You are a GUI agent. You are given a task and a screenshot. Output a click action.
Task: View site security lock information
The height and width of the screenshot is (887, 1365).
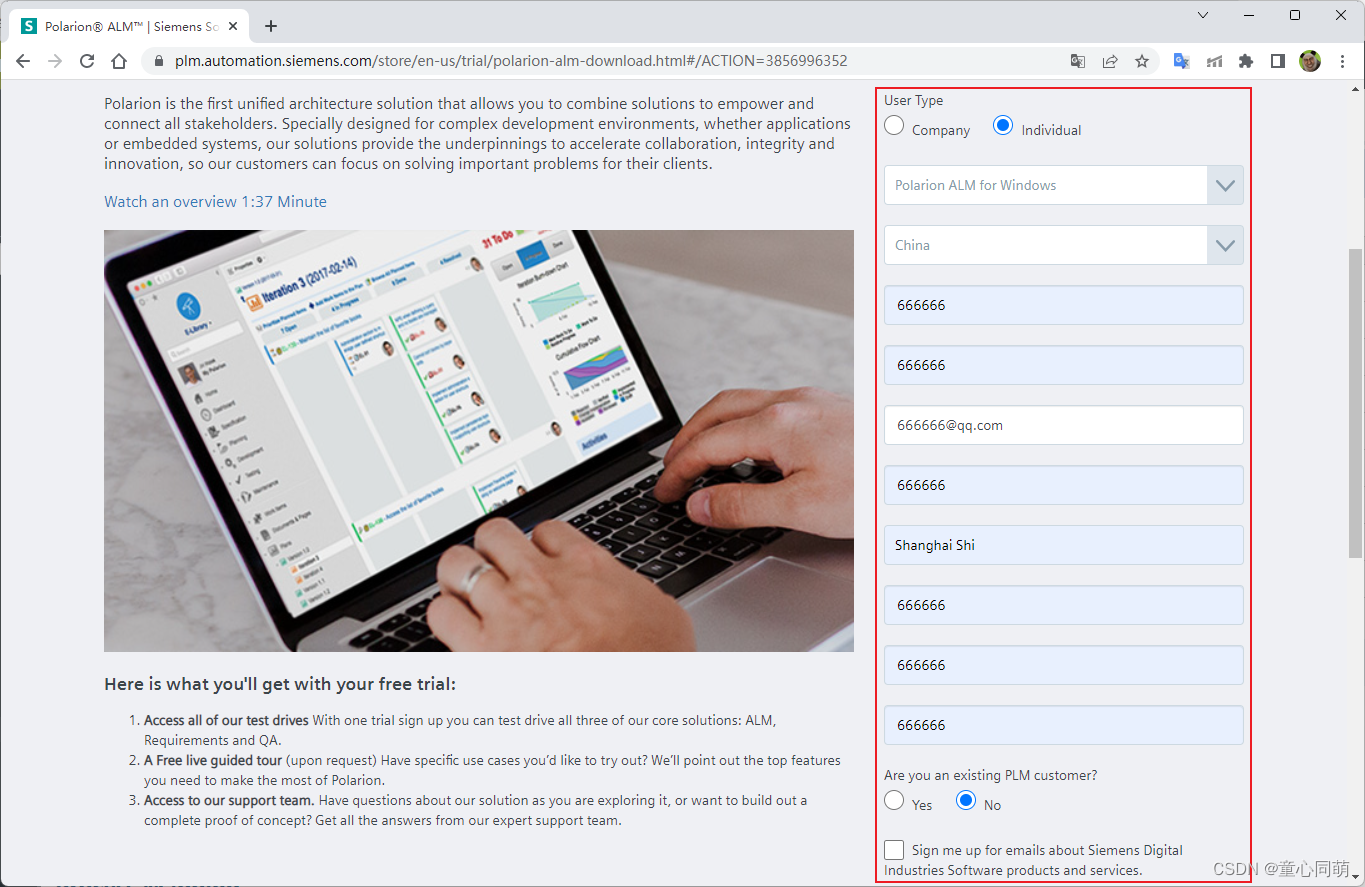159,61
